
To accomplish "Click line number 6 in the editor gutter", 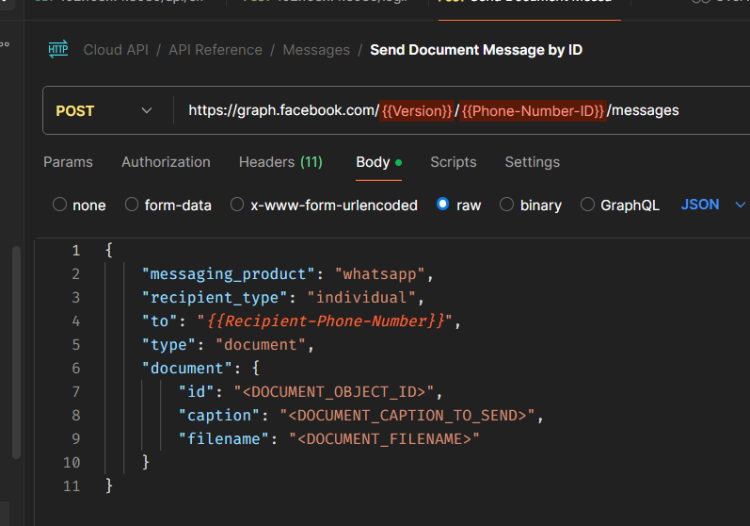I will [x=76, y=368].
